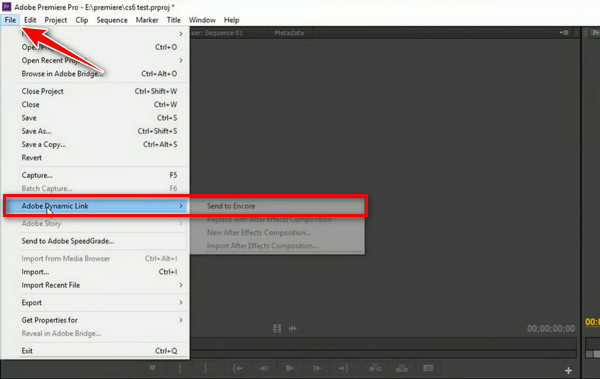Image resolution: width=600 pixels, height=379 pixels.
Task: Click the Go to In point icon
Action: pyautogui.click(x=238, y=368)
